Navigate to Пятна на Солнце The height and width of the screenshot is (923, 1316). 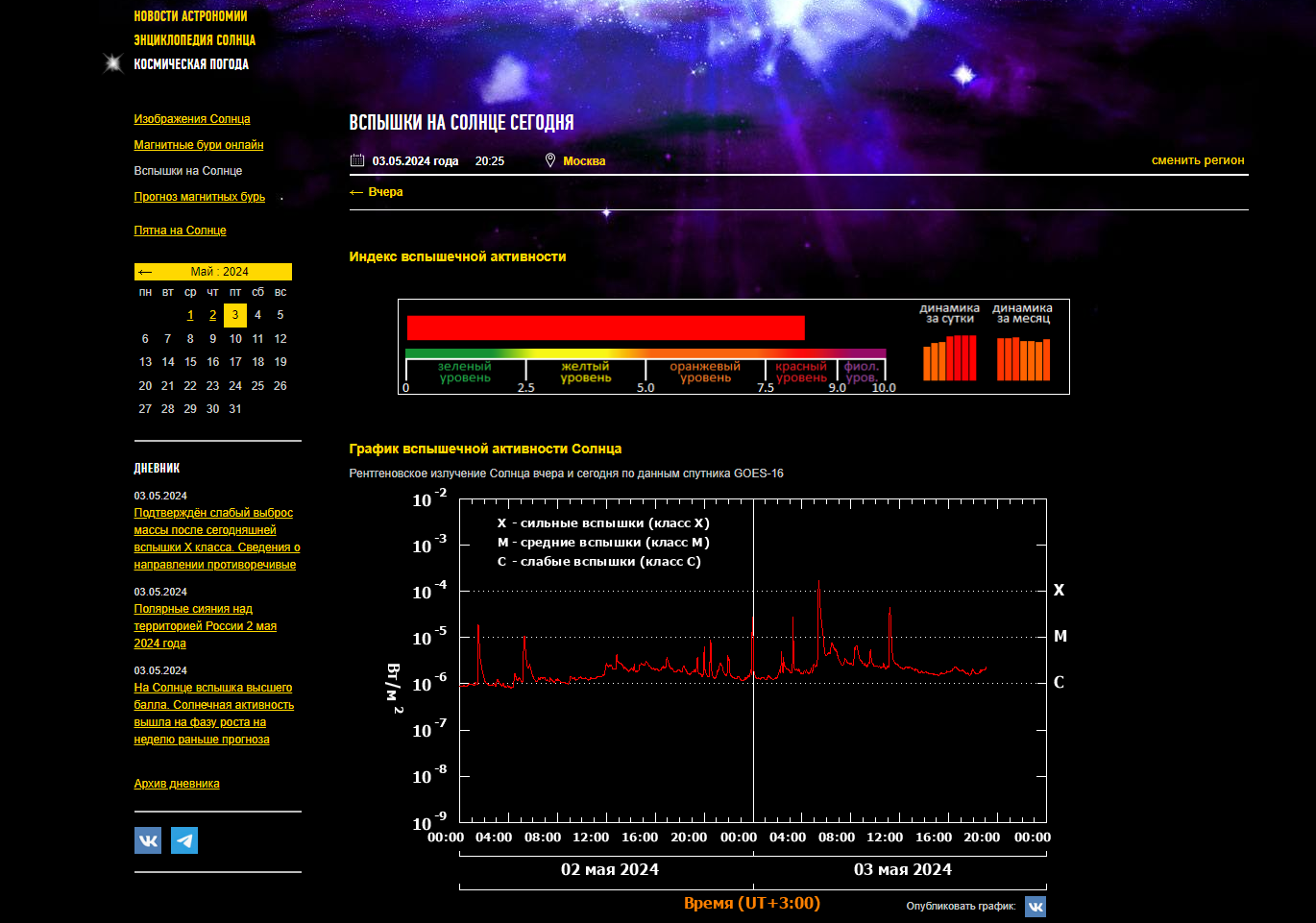point(181,231)
